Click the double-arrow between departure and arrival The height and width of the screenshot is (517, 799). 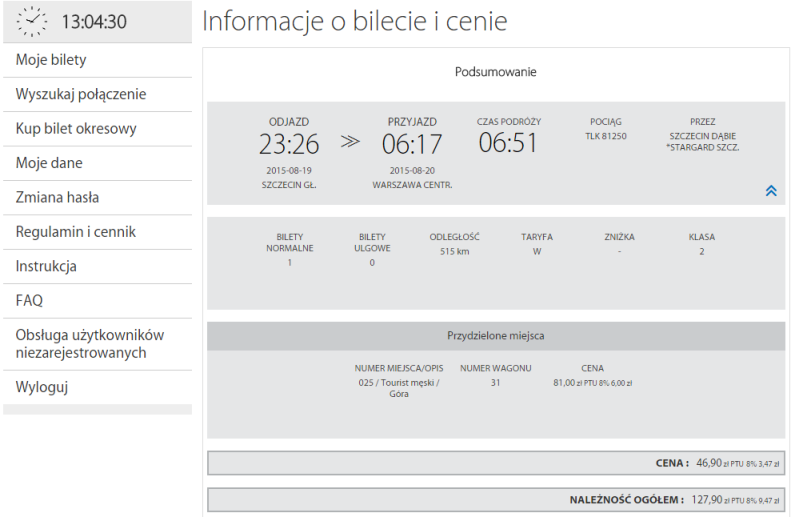(350, 141)
